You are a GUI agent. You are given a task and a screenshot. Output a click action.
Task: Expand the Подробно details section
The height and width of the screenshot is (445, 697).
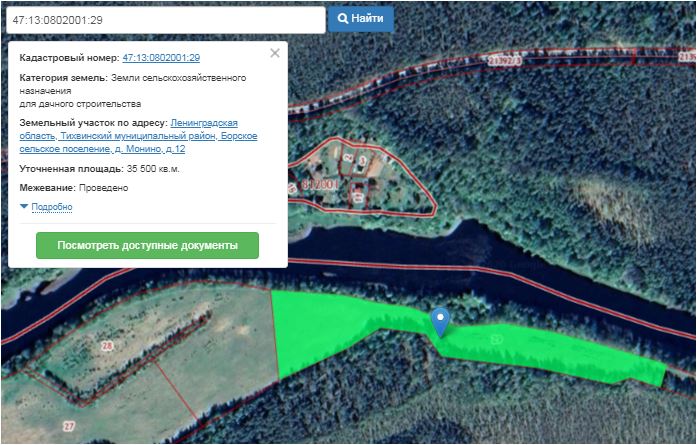point(52,207)
